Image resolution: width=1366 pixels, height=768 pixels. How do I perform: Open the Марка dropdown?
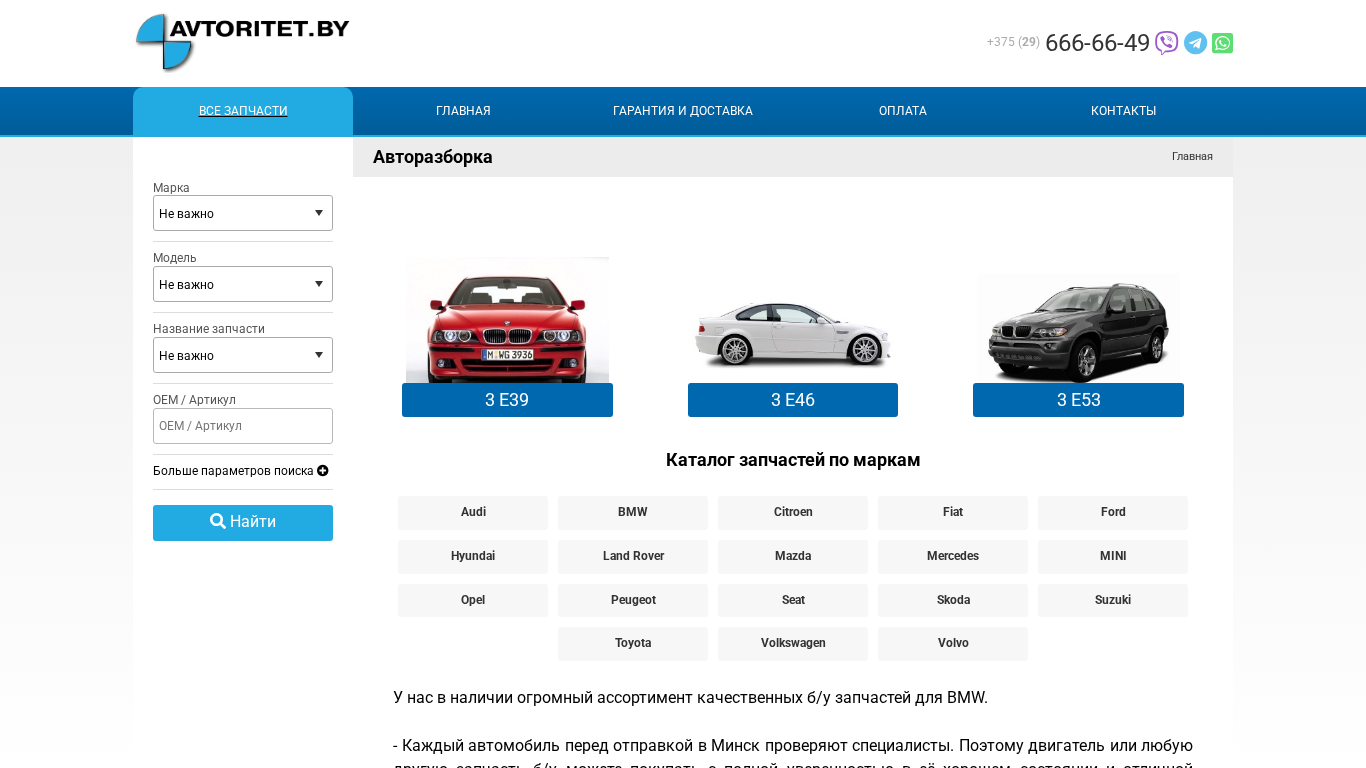click(243, 213)
